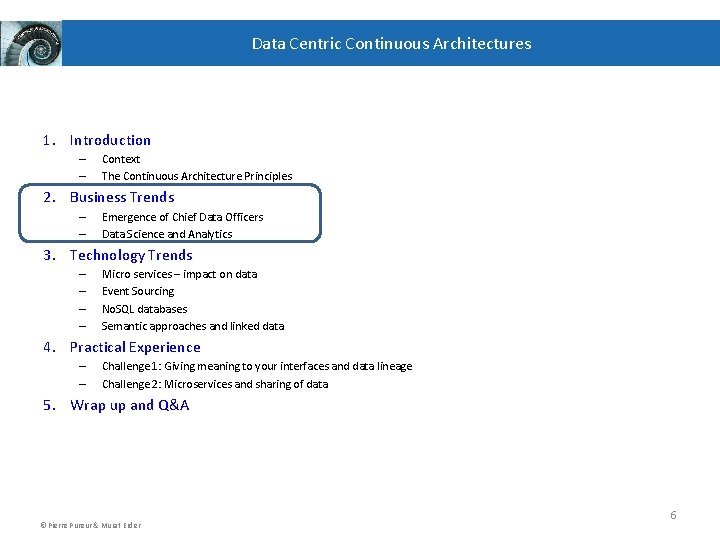Click the 'Business Trends' heading

click(x=122, y=197)
